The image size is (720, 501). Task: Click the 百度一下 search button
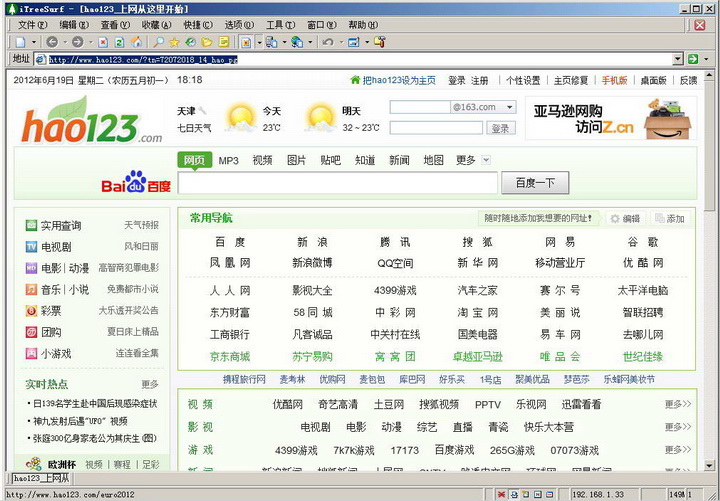535,183
